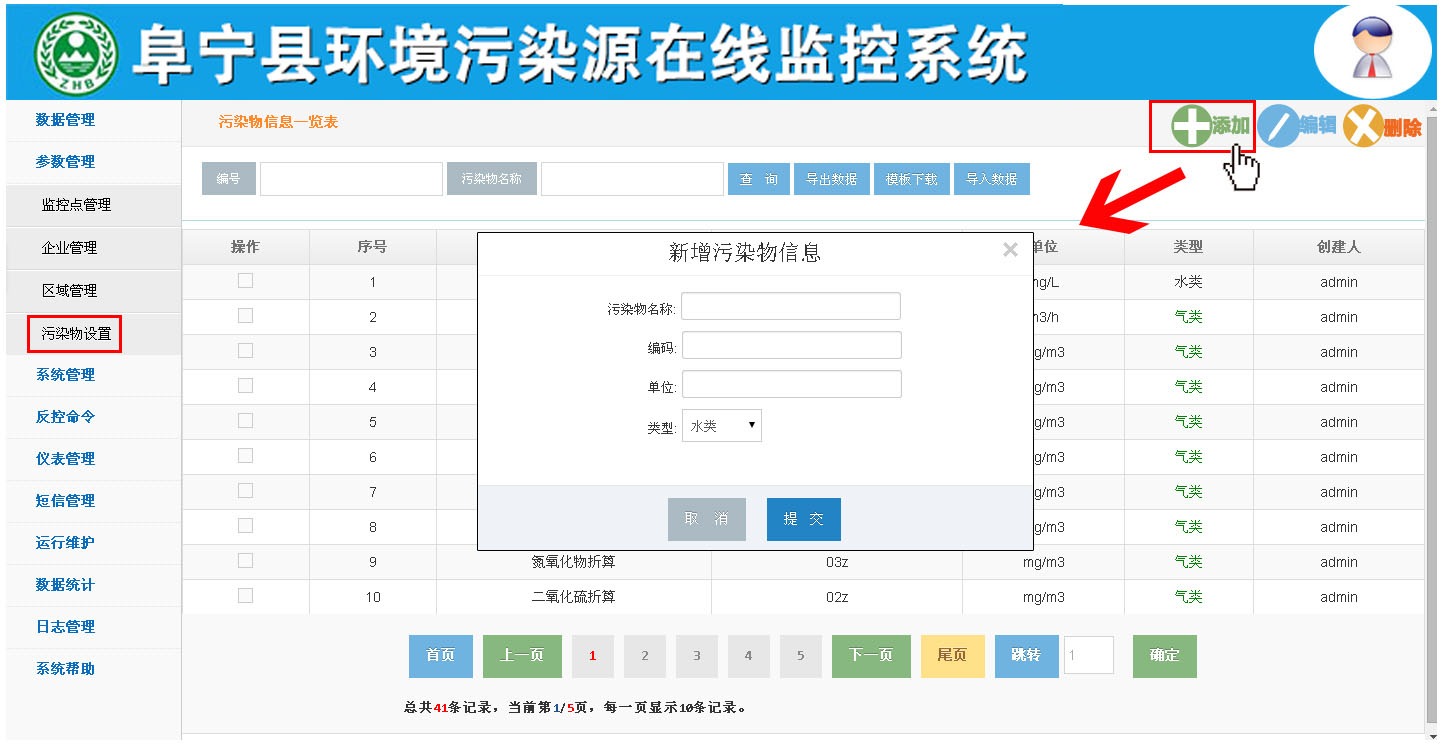The image size is (1442, 755).
Task: Check the checkbox in row 2
Action: coord(245,316)
